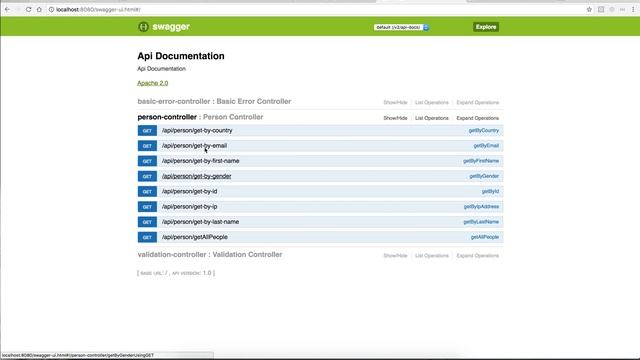The width and height of the screenshot is (640, 360).
Task: Click GET badge for get-by-ip
Action: 147,207
